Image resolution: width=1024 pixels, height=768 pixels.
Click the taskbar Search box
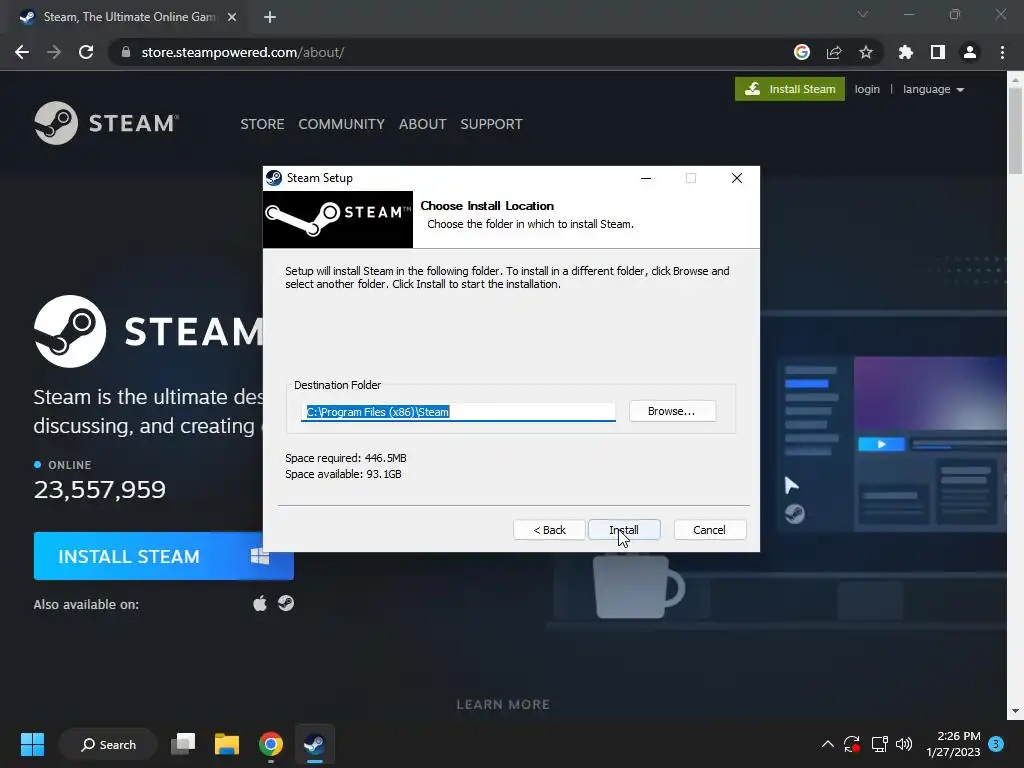pos(108,744)
